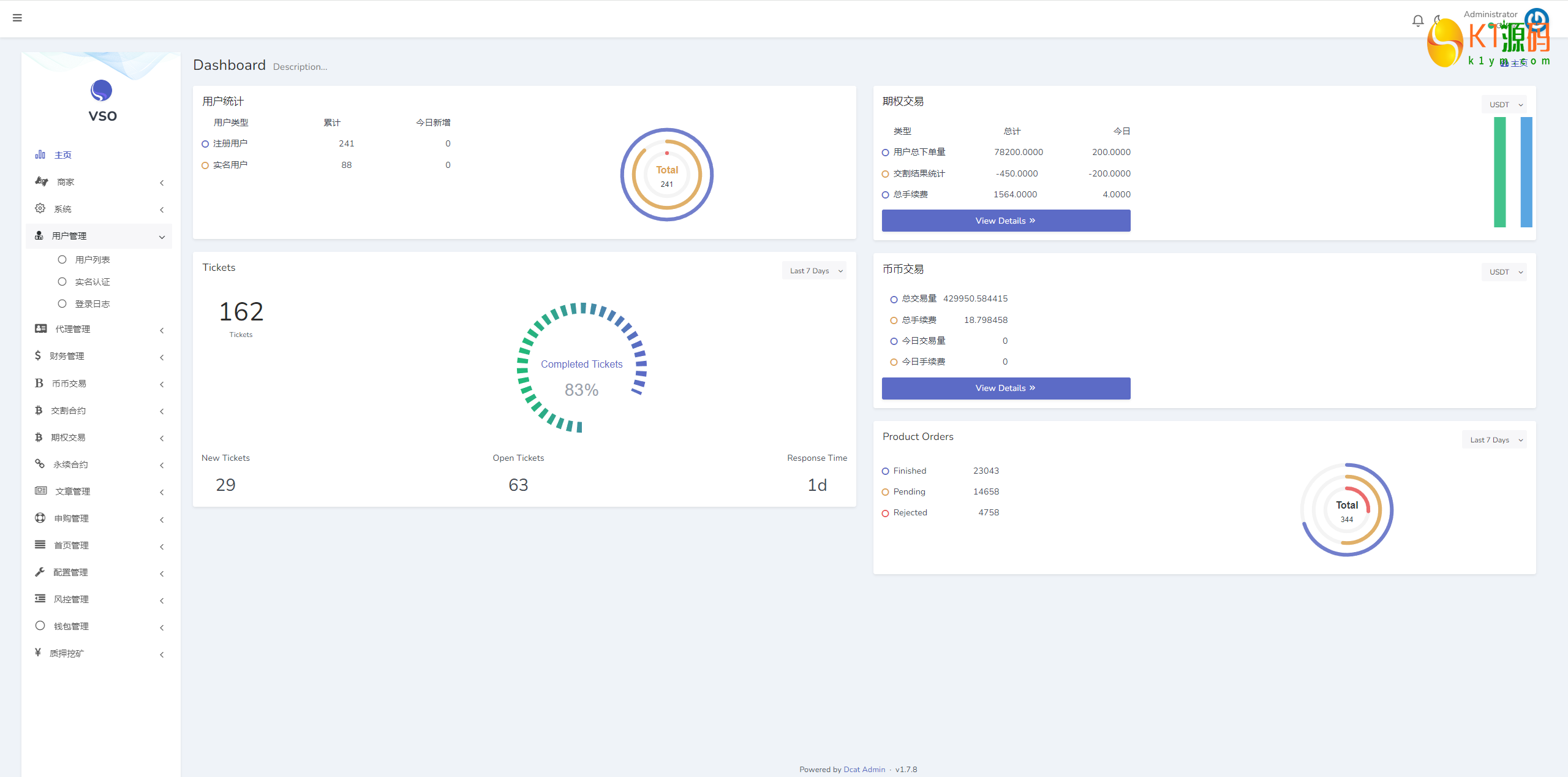Select the 用户列表 submenu item
This screenshot has height=777, width=1568.
[92, 260]
